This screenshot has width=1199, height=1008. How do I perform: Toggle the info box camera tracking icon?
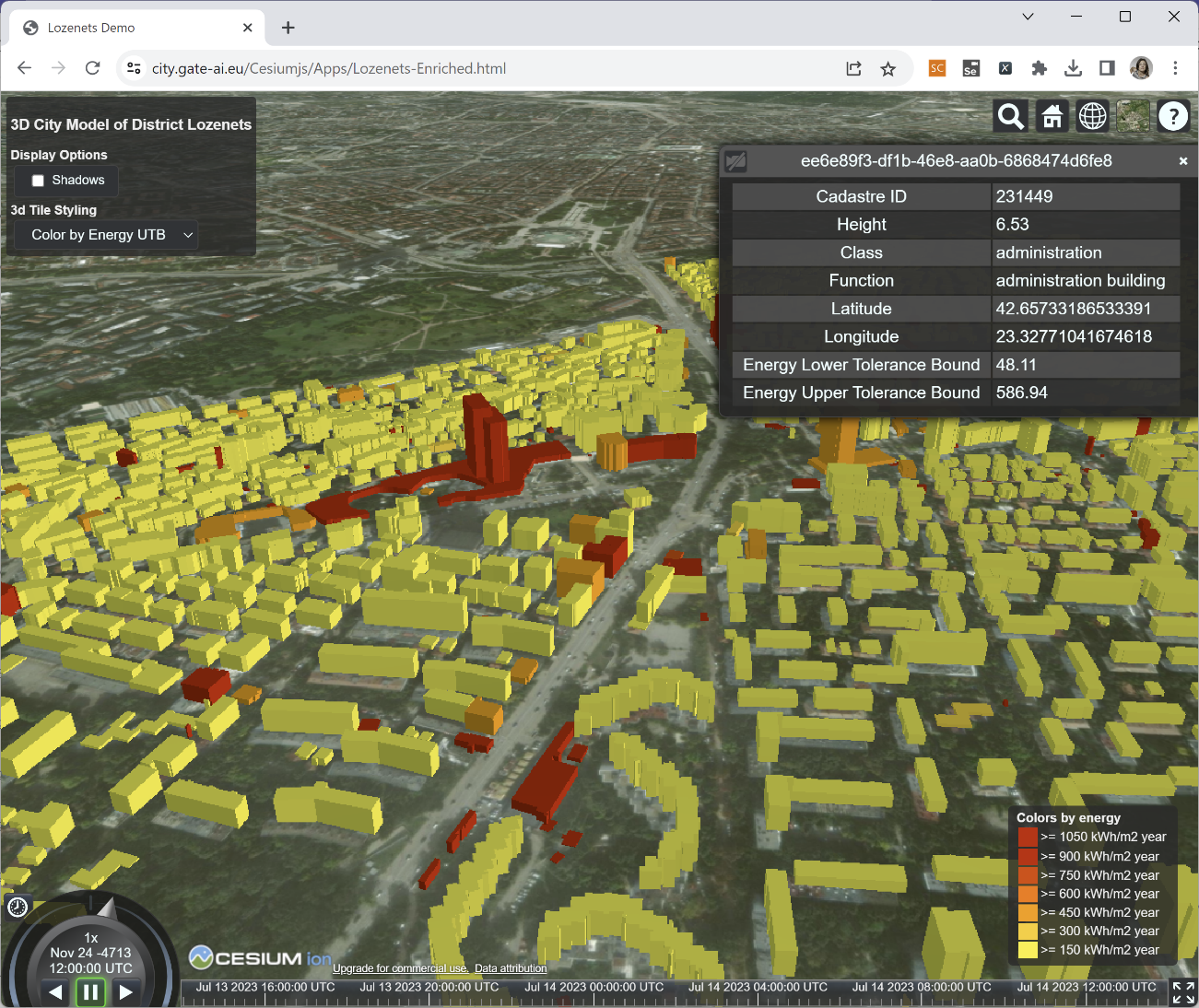coord(735,161)
